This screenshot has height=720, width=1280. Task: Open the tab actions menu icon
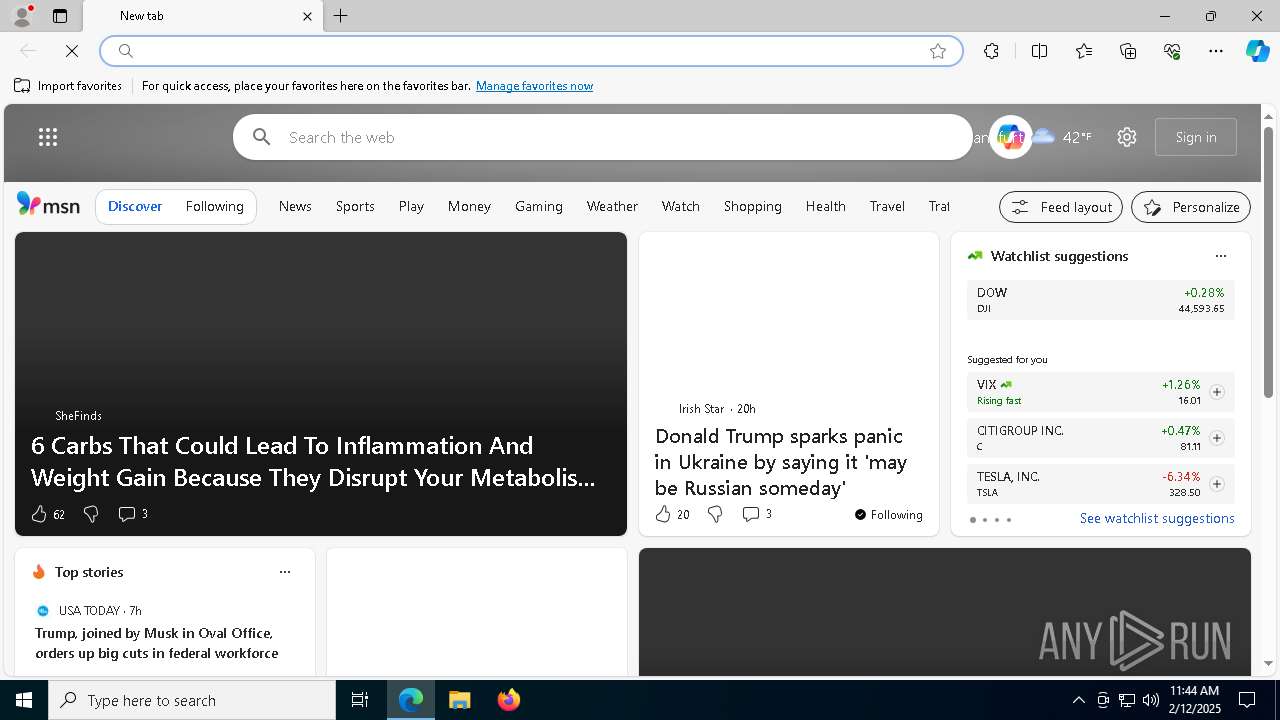pos(60,16)
